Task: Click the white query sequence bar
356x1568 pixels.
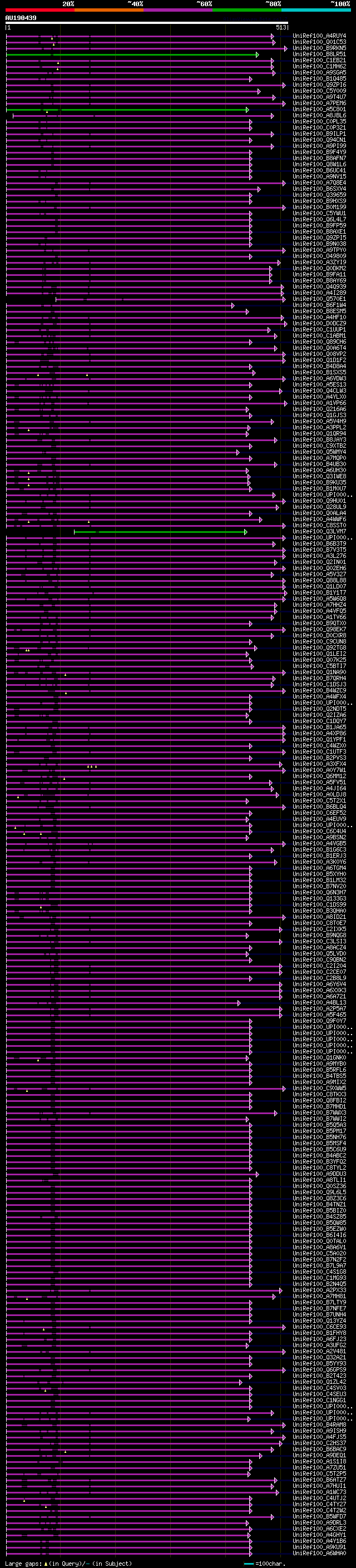Action: point(147,23)
